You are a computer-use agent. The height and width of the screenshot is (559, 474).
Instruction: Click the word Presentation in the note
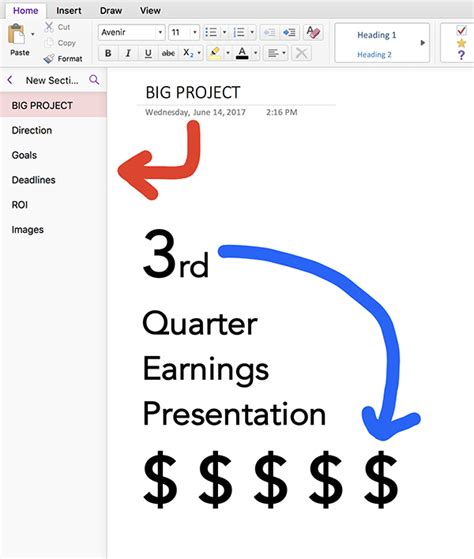[x=234, y=414]
